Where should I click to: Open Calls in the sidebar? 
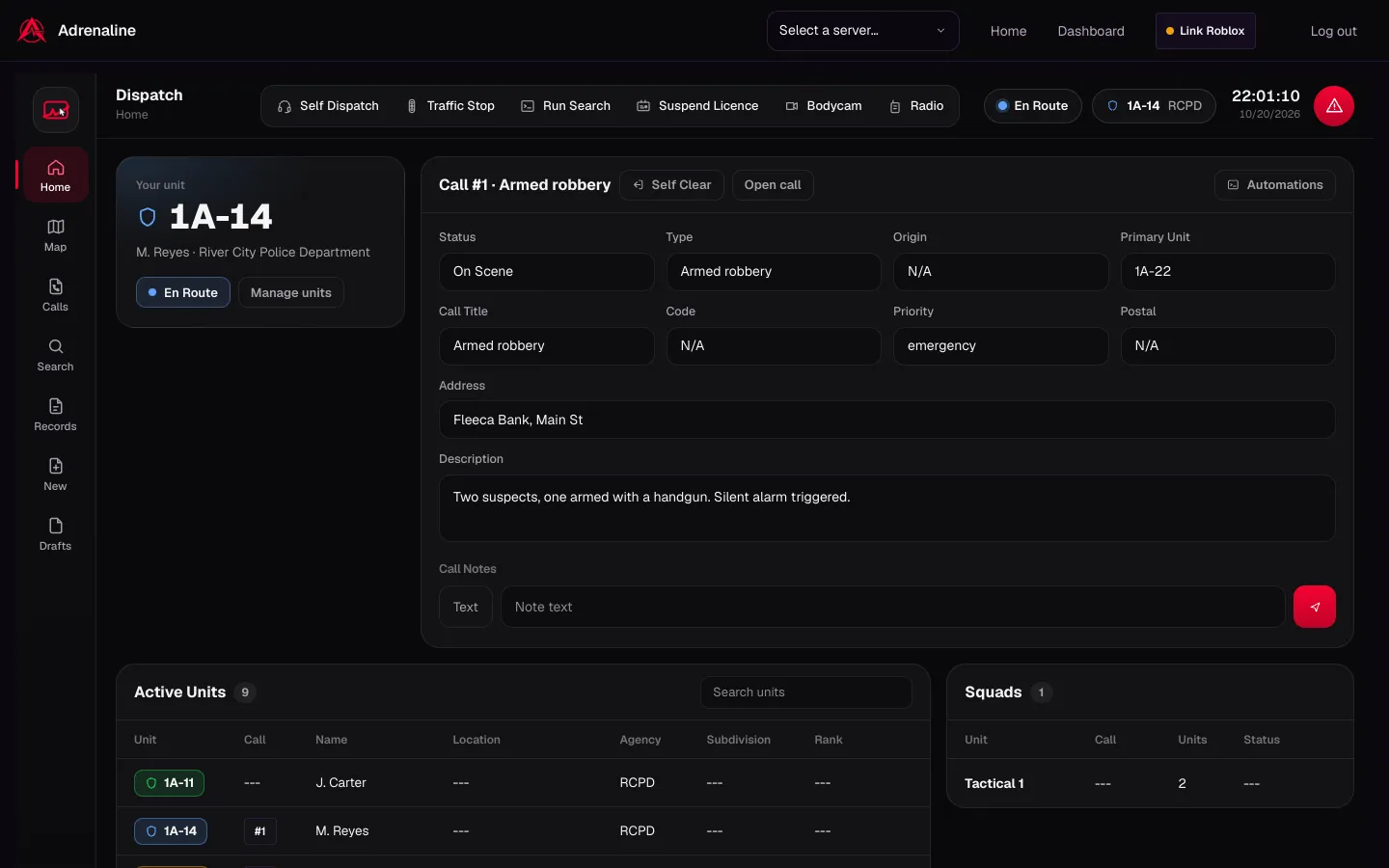(x=55, y=295)
